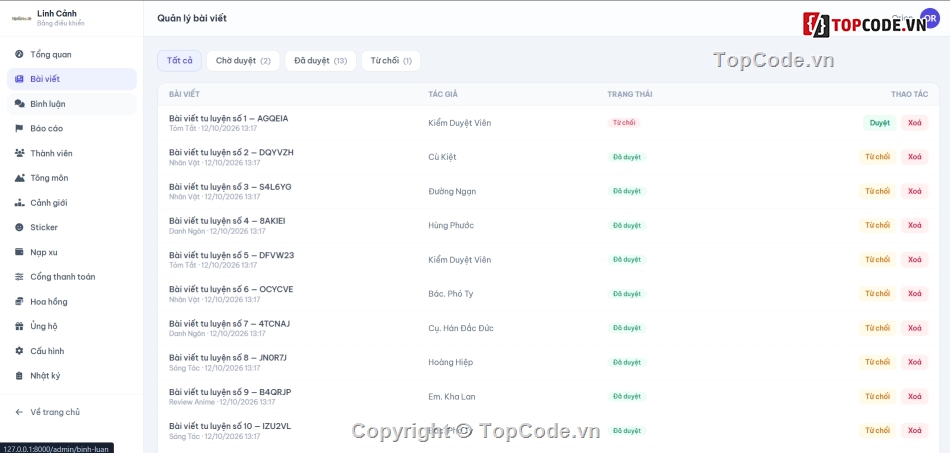Image resolution: width=950 pixels, height=453 pixels.
Task: Go to Bình luận section
Action: pos(71,104)
